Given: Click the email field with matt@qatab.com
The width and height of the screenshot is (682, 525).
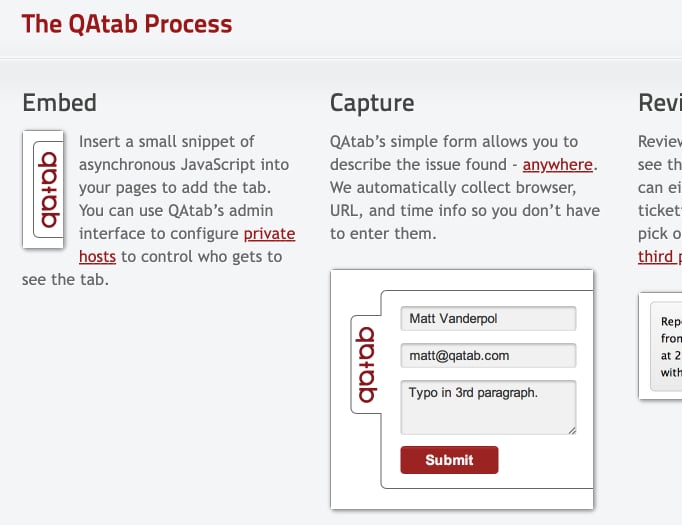Looking at the screenshot, I should (488, 355).
